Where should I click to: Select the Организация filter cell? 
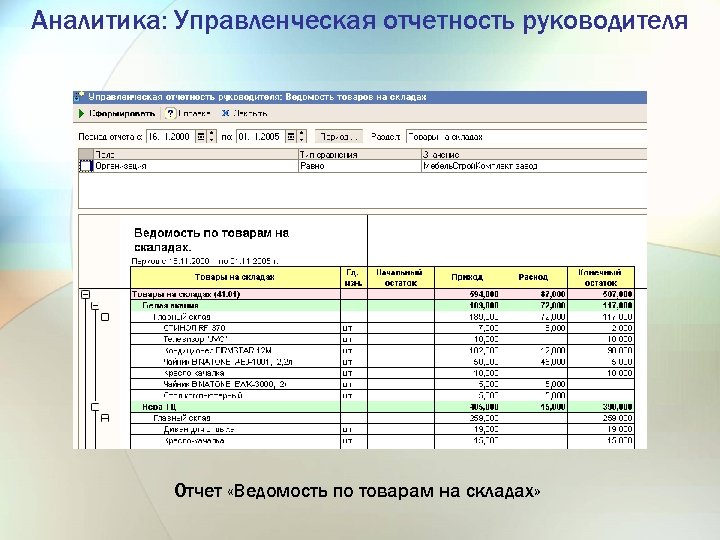tap(196, 166)
